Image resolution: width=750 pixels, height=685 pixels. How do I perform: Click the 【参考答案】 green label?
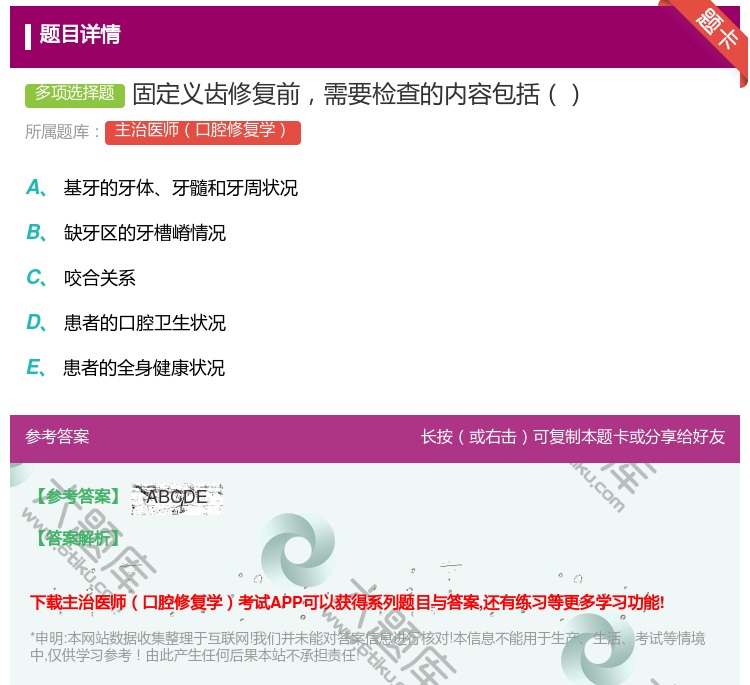click(78, 497)
